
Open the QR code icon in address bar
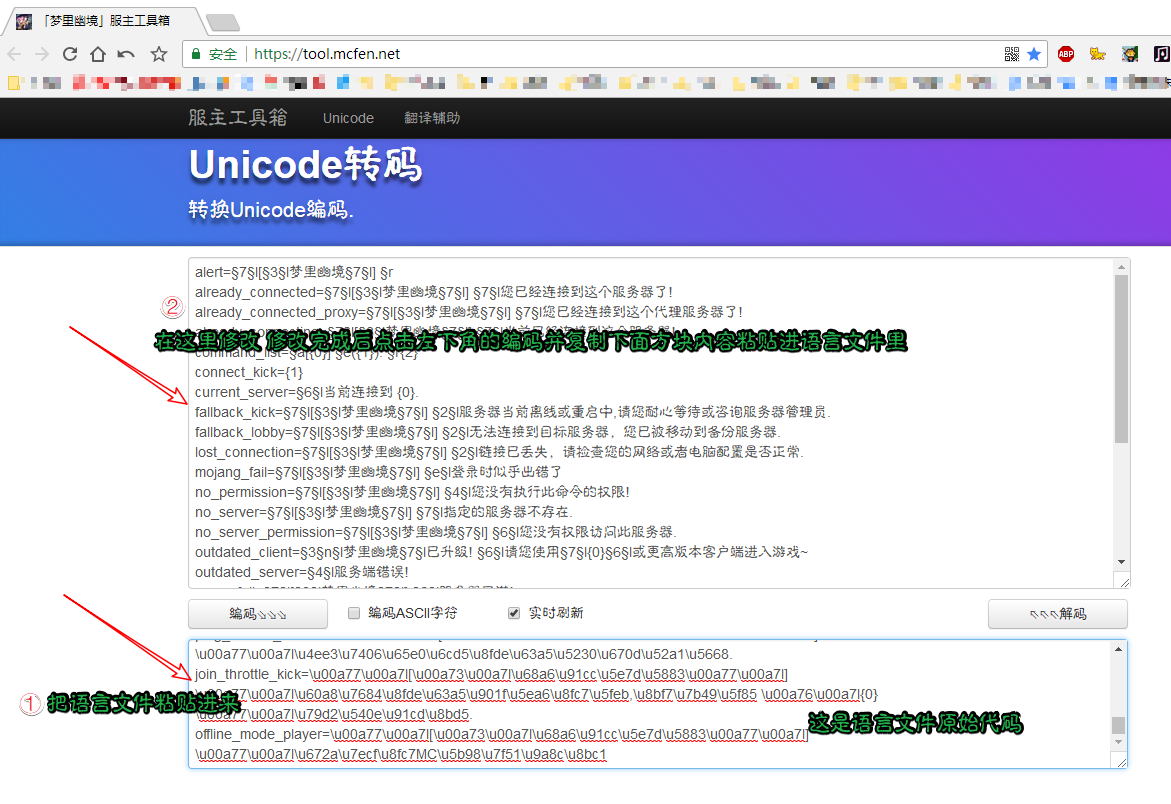(x=1011, y=54)
